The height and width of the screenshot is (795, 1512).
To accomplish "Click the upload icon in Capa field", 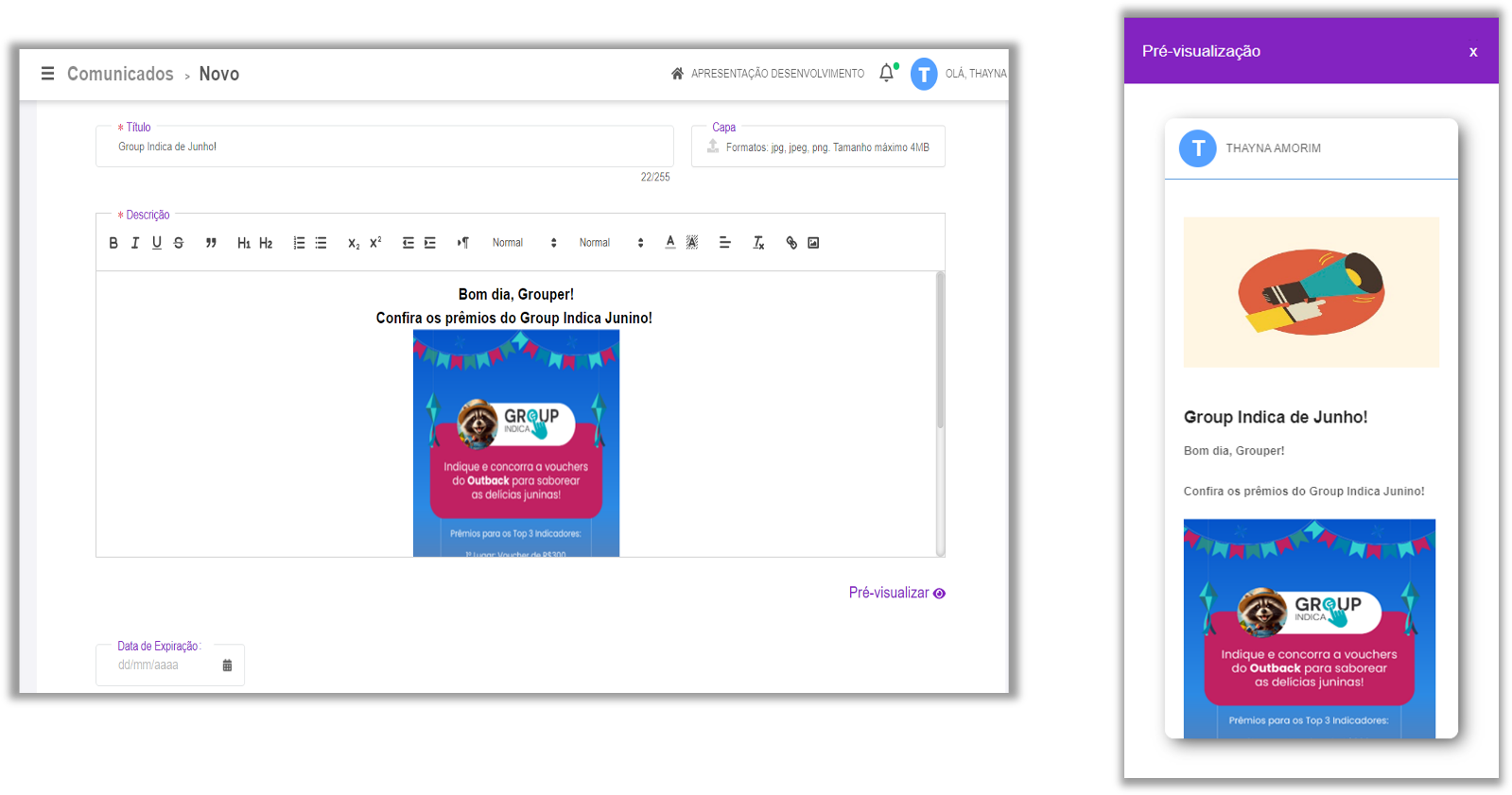I will click(713, 147).
